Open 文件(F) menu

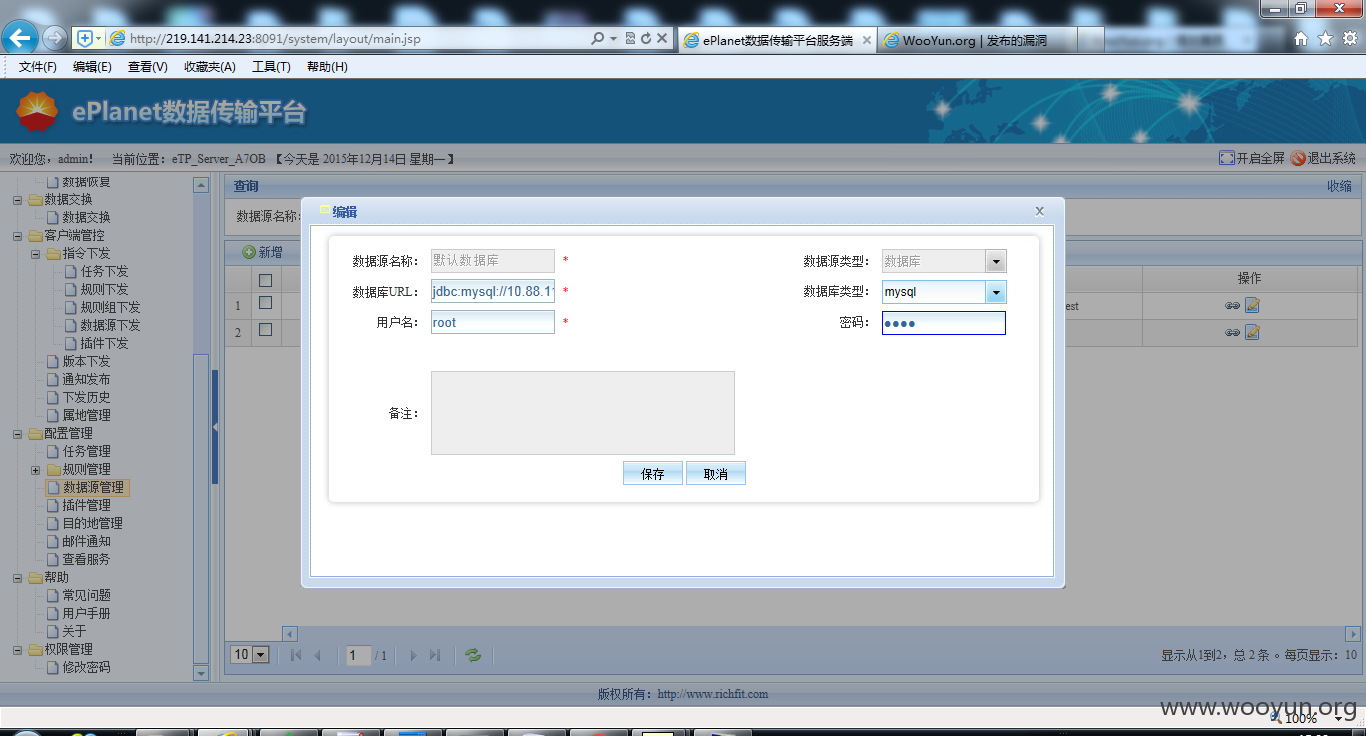(38, 67)
